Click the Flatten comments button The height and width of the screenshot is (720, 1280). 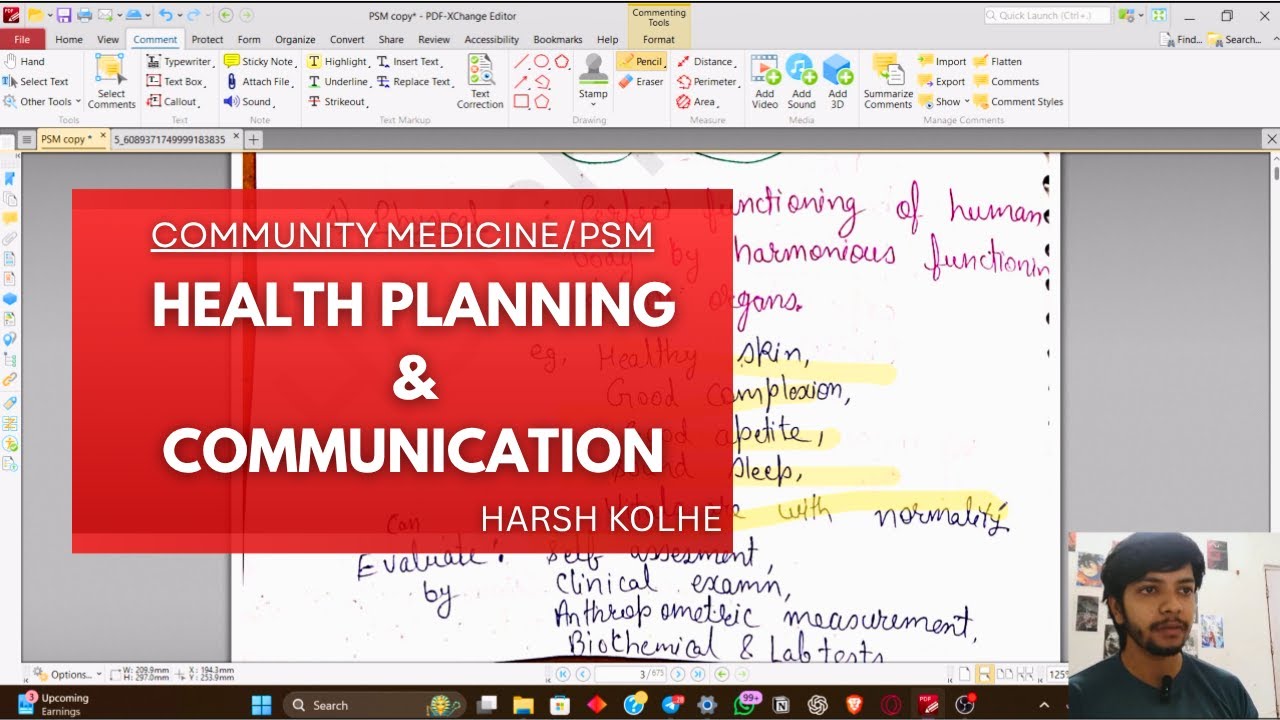[x=998, y=61]
